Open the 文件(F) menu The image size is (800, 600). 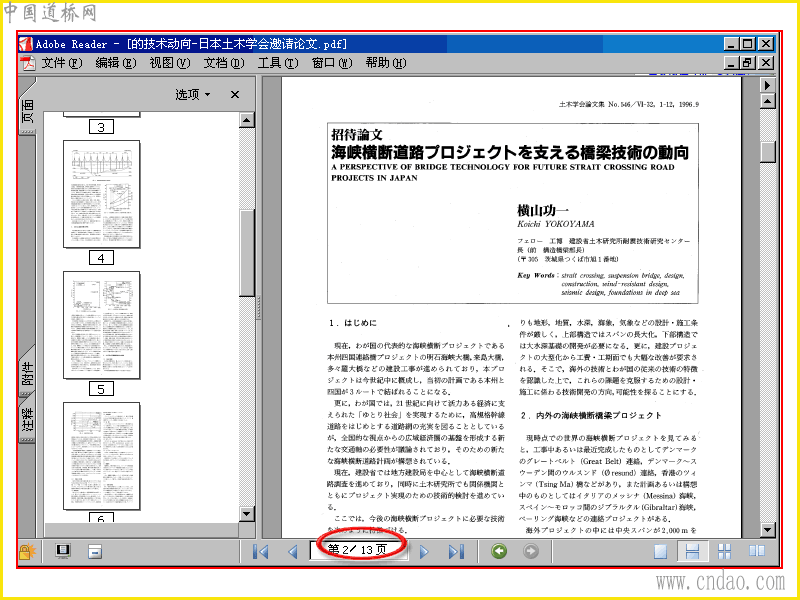(x=62, y=63)
